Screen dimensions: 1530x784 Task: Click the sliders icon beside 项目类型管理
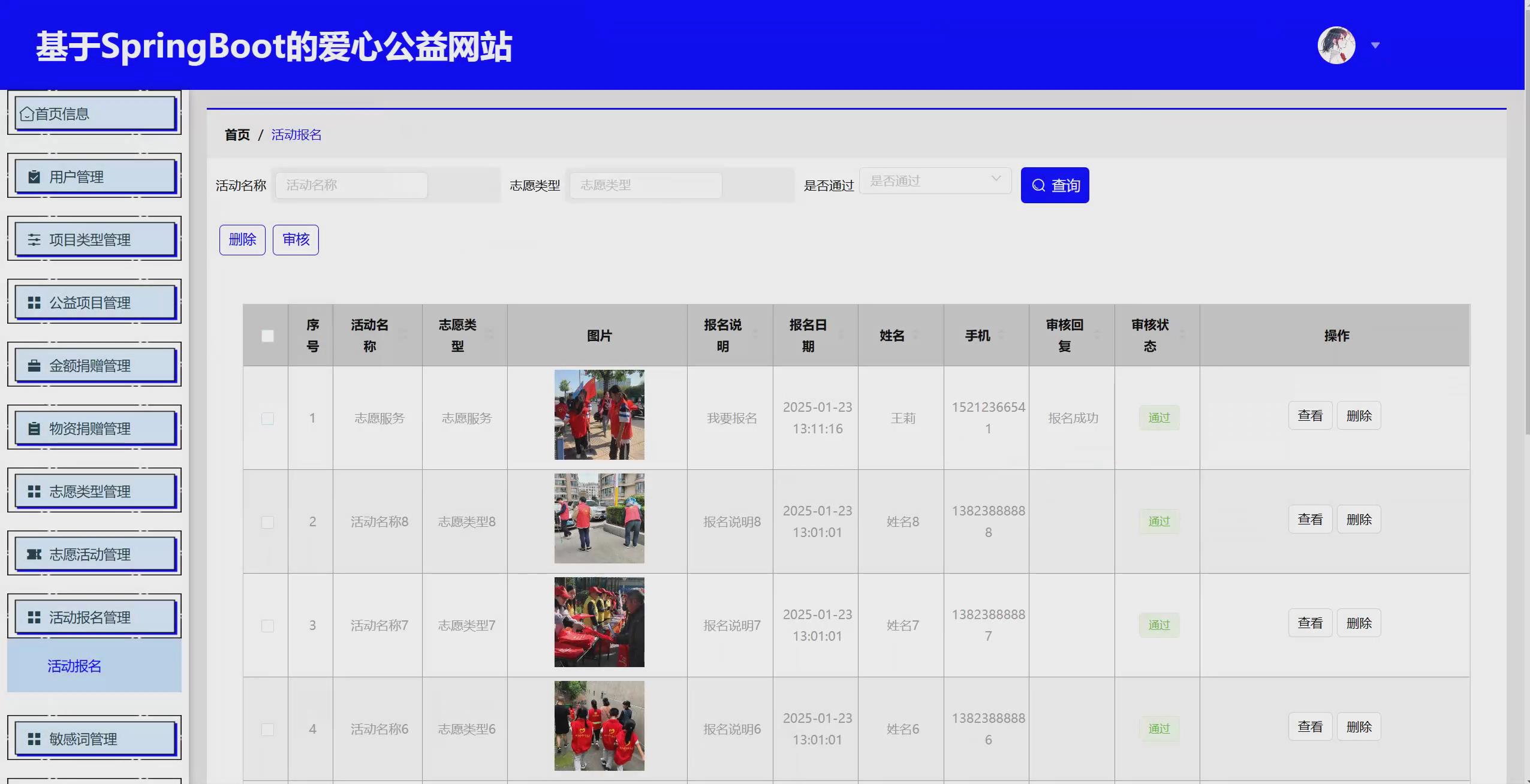(34, 240)
